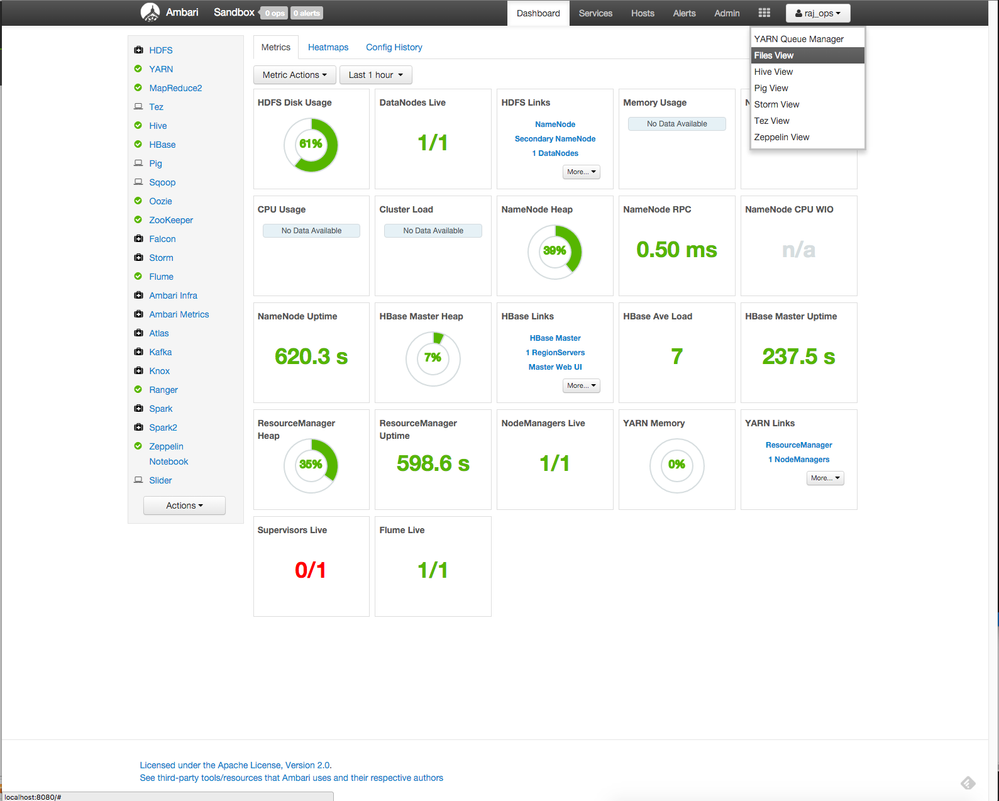Expand the More menu in YARN Links

pyautogui.click(x=826, y=478)
